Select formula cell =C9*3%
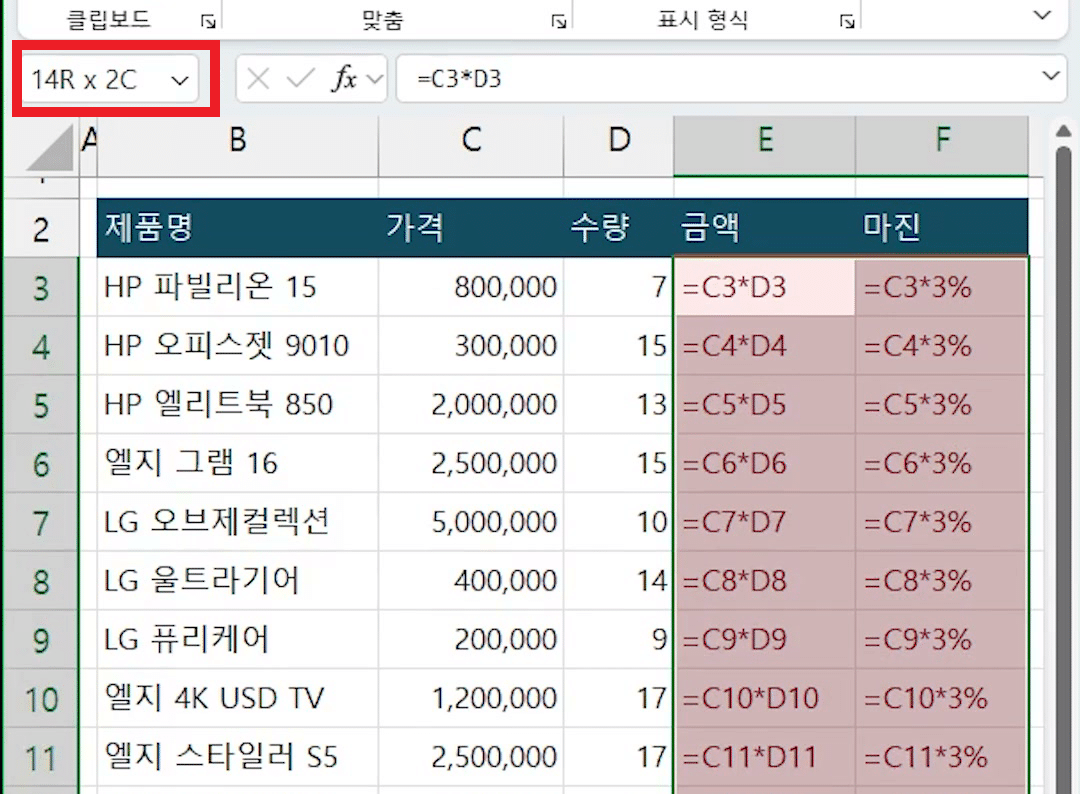Screen dimensions: 1080x794 (942, 640)
